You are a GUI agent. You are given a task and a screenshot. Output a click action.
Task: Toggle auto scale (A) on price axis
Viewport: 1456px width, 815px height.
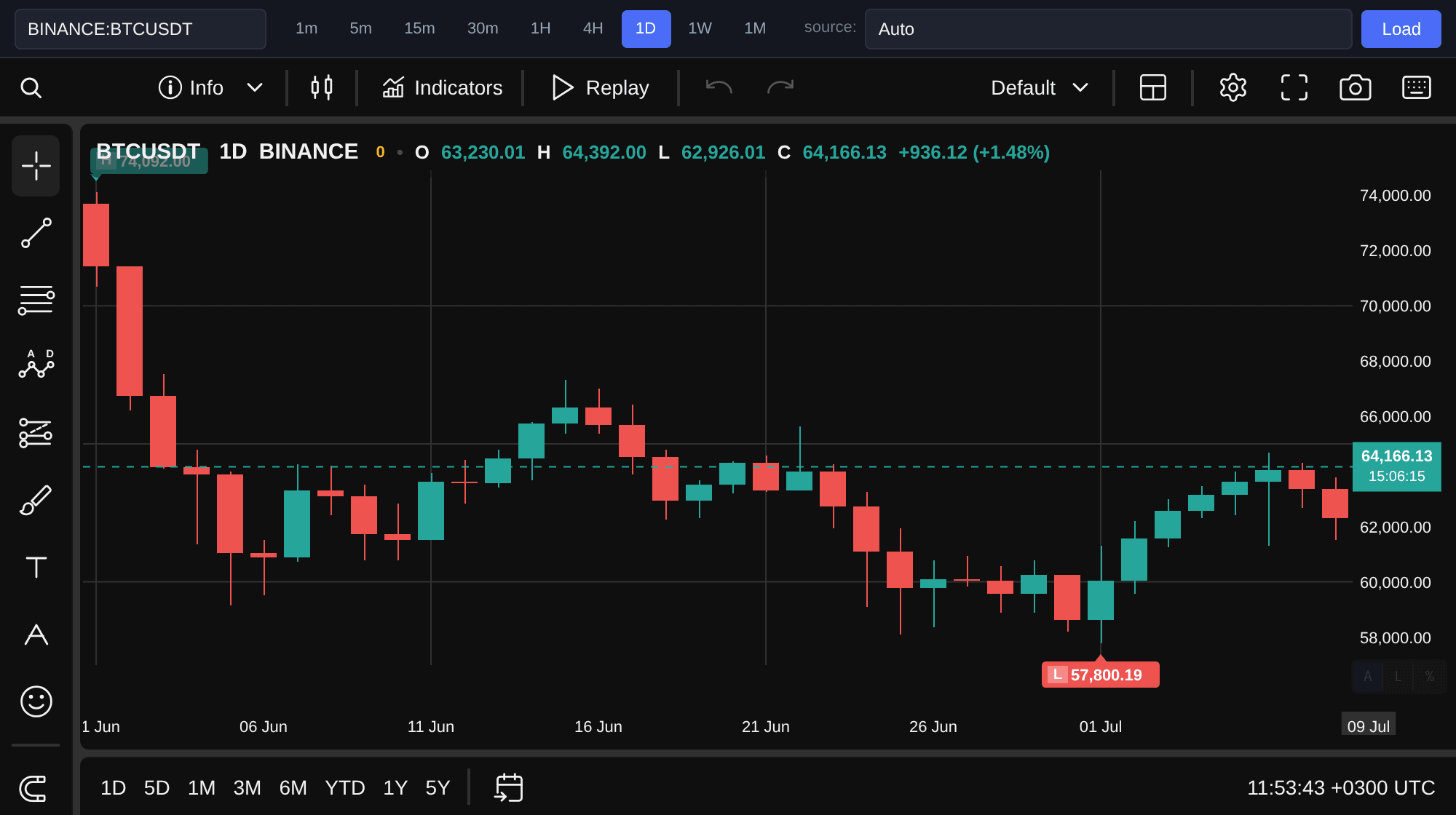pos(1367,676)
